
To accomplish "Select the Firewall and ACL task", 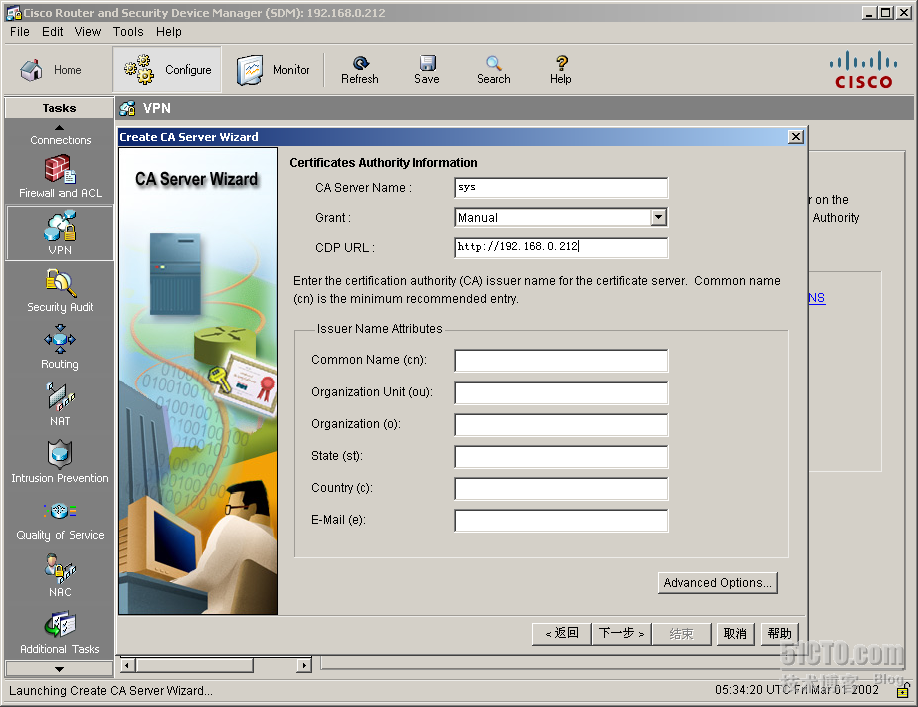I will (x=60, y=177).
